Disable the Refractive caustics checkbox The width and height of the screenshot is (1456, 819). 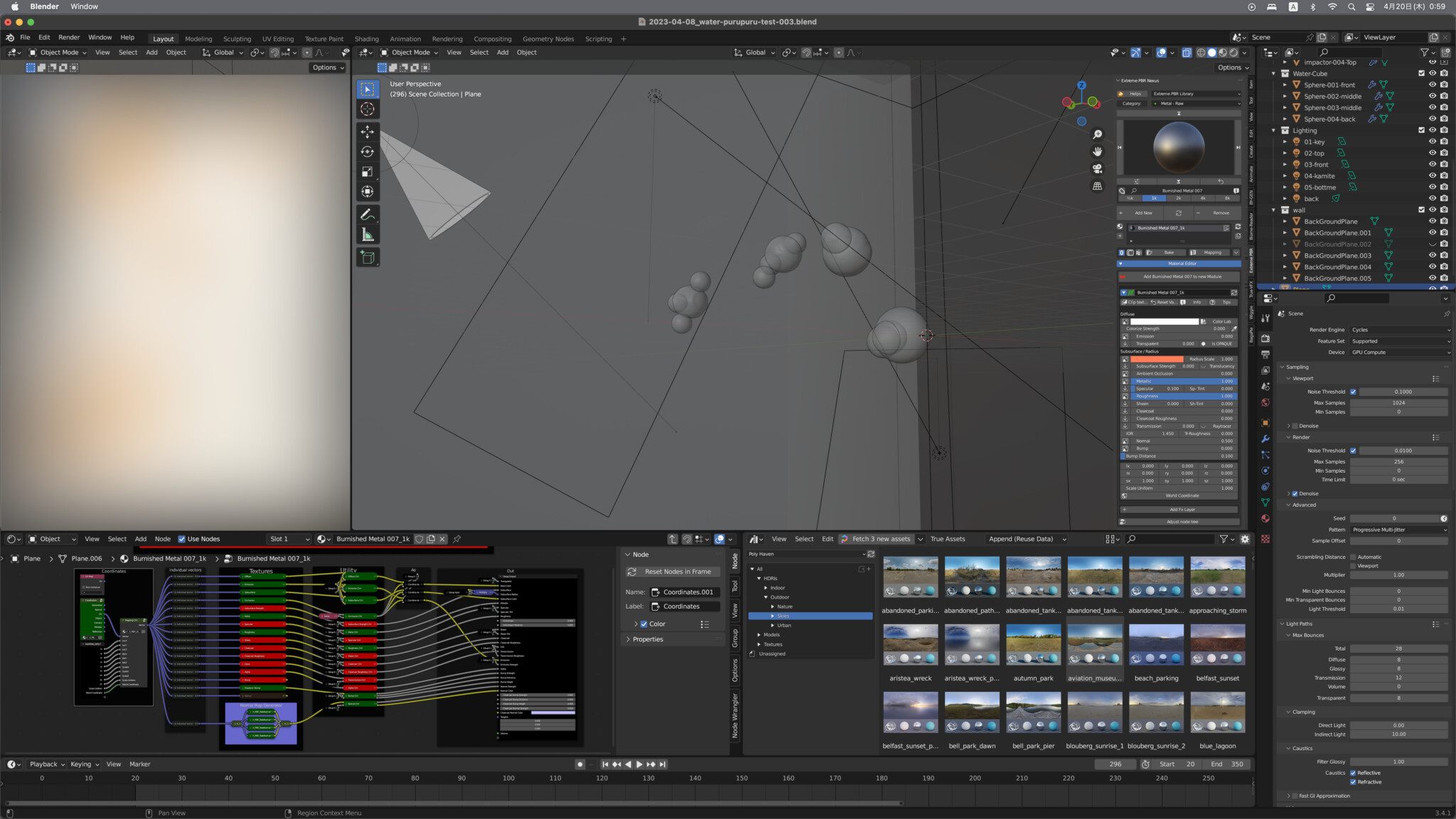1354,781
